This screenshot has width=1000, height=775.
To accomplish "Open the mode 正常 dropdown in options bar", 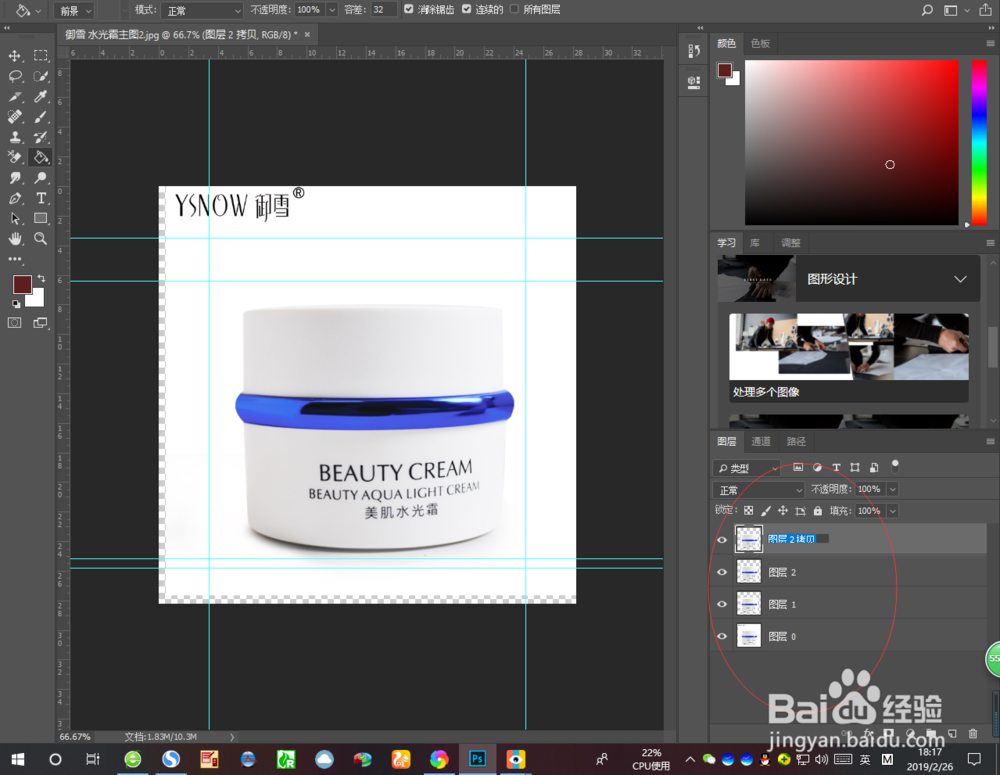I will coord(202,10).
